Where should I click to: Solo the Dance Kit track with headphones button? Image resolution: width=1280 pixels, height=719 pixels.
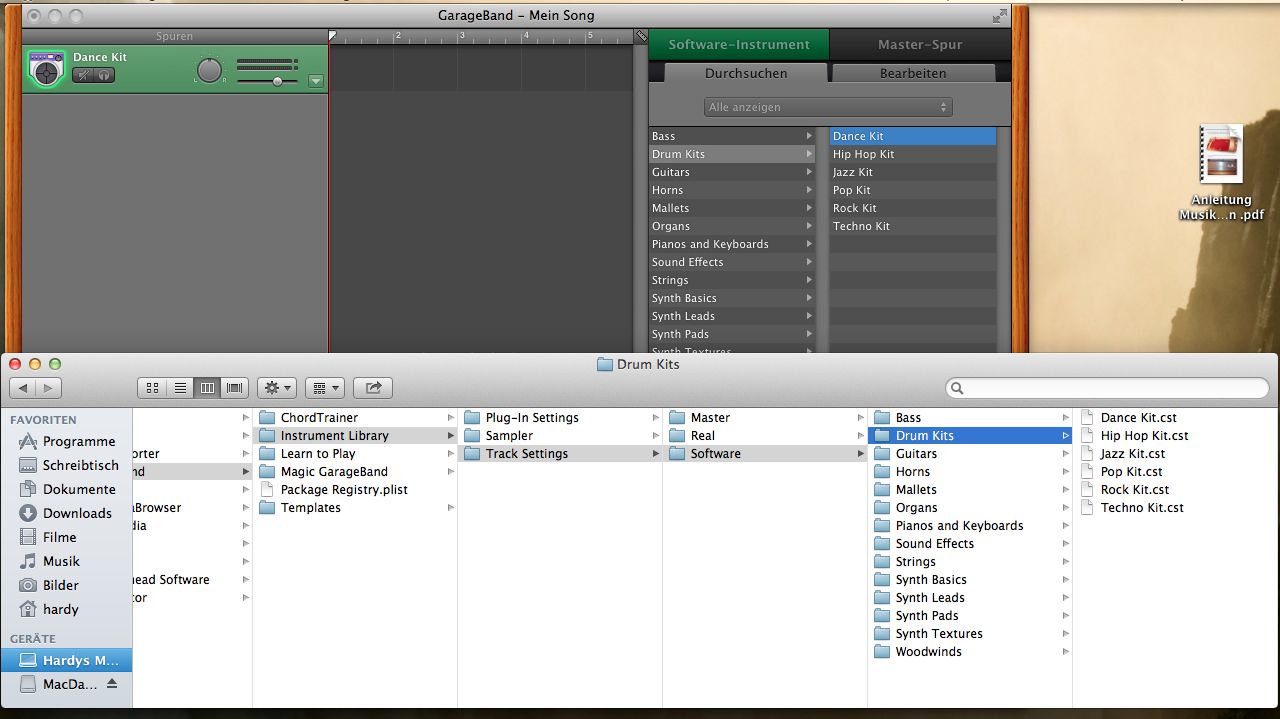click(104, 75)
